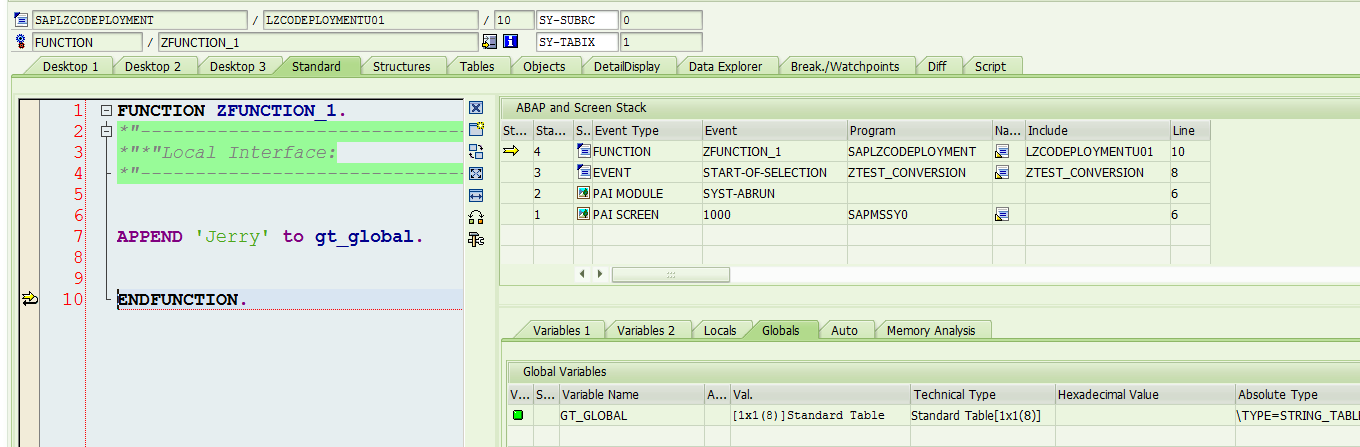
Task: Click the green status box of GT_GLOBAL
Action: tap(518, 415)
